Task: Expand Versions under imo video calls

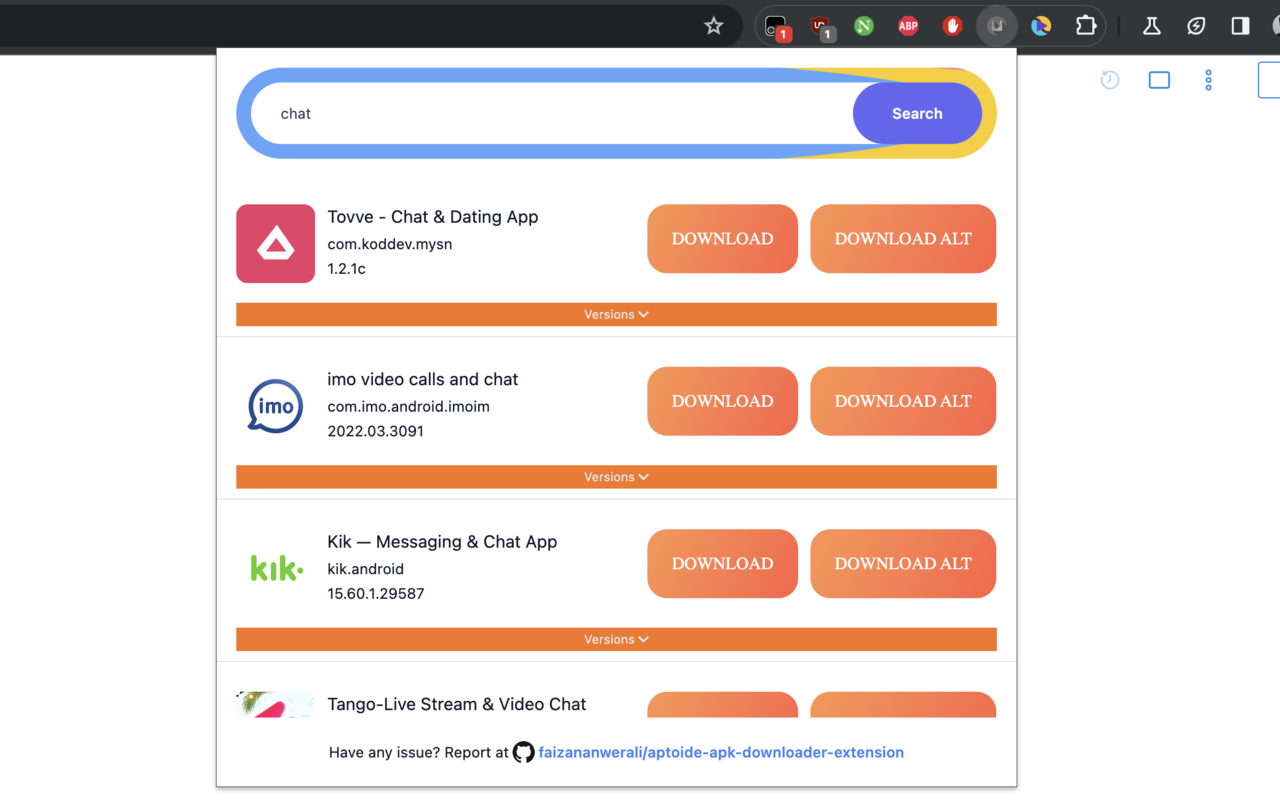Action: pyautogui.click(x=616, y=477)
